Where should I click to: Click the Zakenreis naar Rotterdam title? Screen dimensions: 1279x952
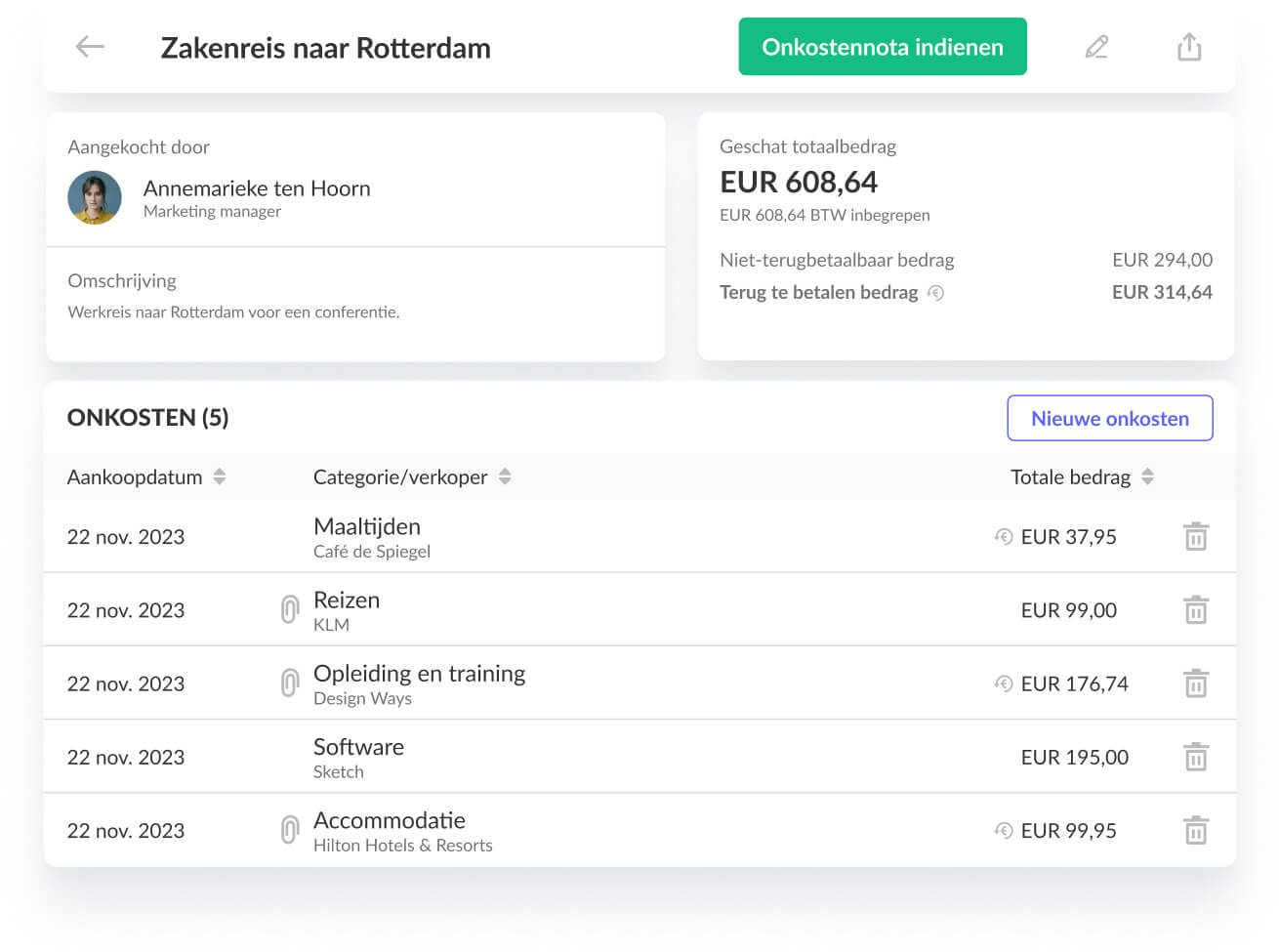tap(325, 48)
